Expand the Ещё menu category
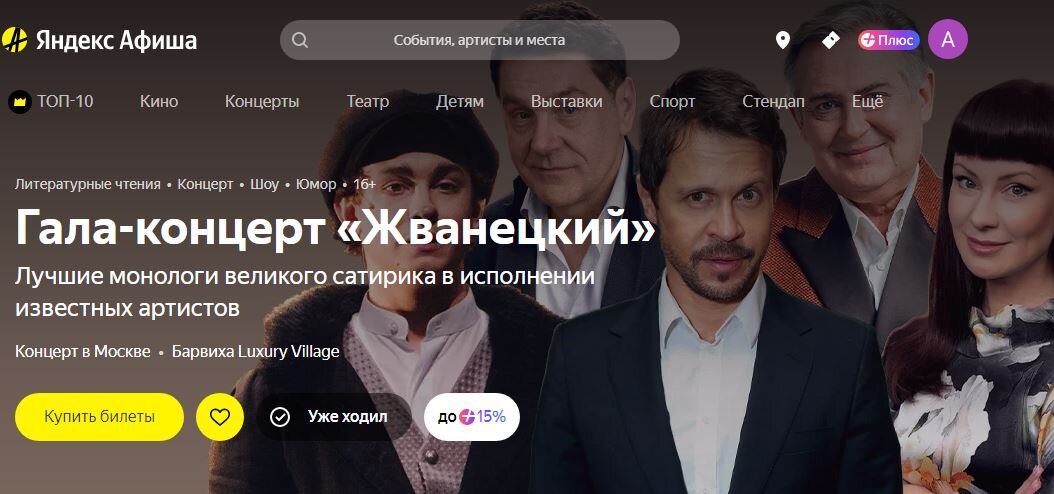The height and width of the screenshot is (494, 1054). [867, 101]
